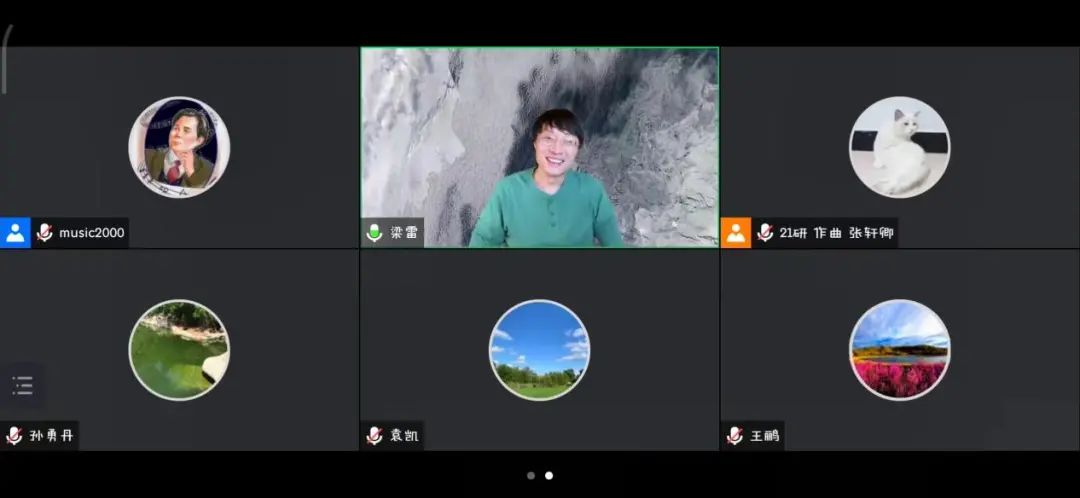Select the white cat avatar
1080x498 pixels.
point(899,147)
